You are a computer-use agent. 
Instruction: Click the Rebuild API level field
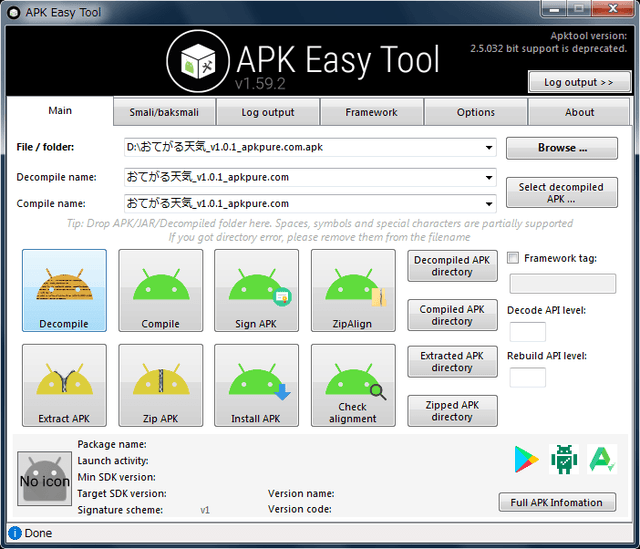coord(528,377)
